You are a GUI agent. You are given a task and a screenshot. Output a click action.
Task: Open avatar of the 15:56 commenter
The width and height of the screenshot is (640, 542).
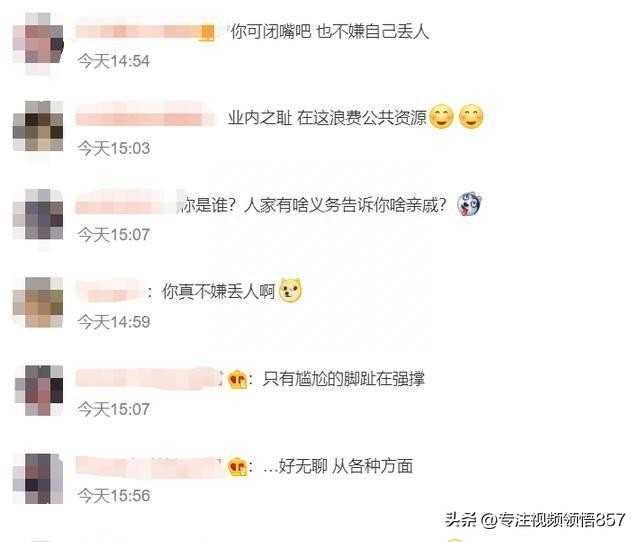pyautogui.click(x=38, y=478)
